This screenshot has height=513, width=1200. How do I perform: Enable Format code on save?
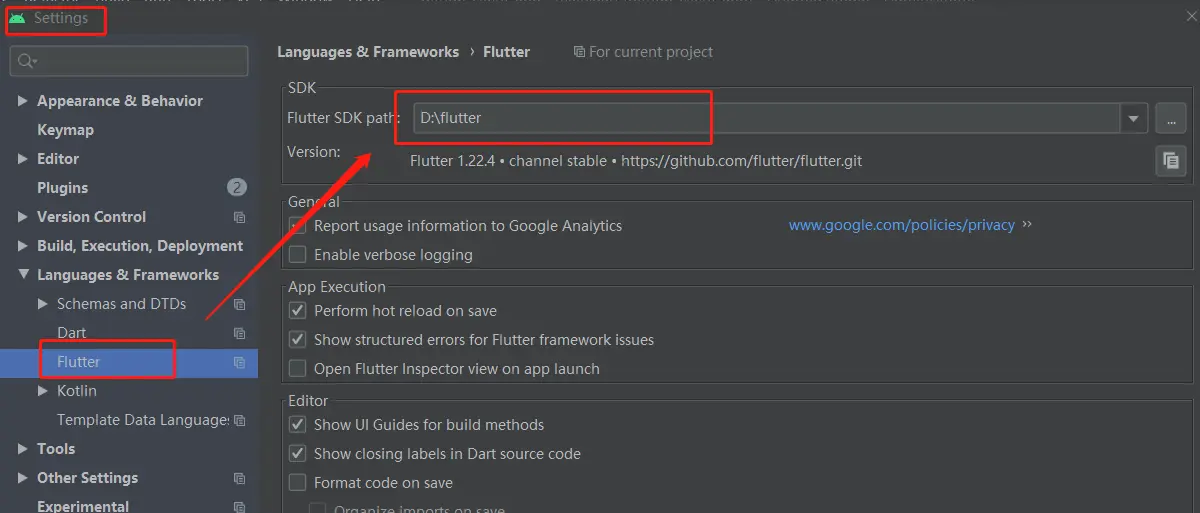[x=297, y=483]
